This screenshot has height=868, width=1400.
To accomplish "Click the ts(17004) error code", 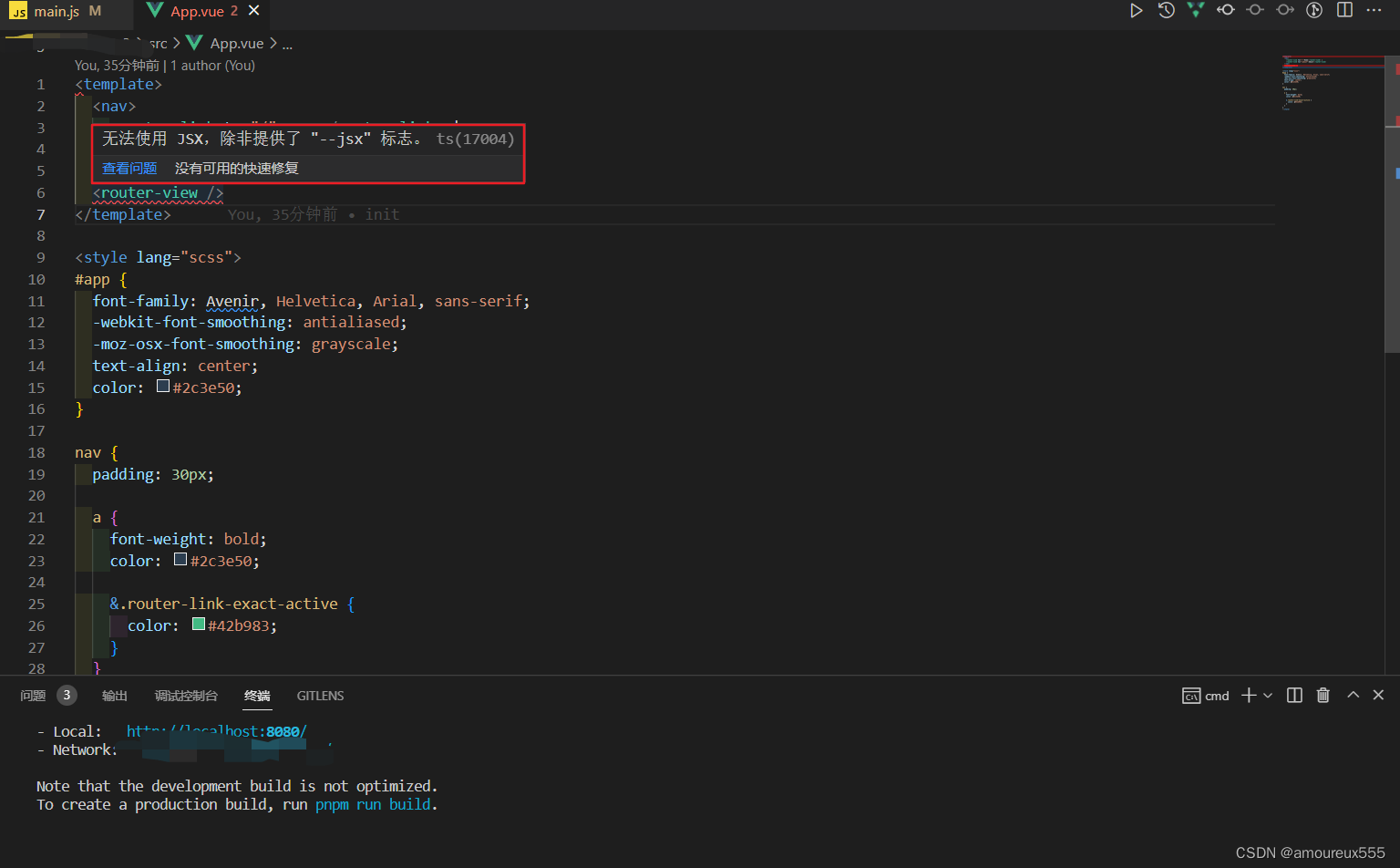I will point(475,139).
